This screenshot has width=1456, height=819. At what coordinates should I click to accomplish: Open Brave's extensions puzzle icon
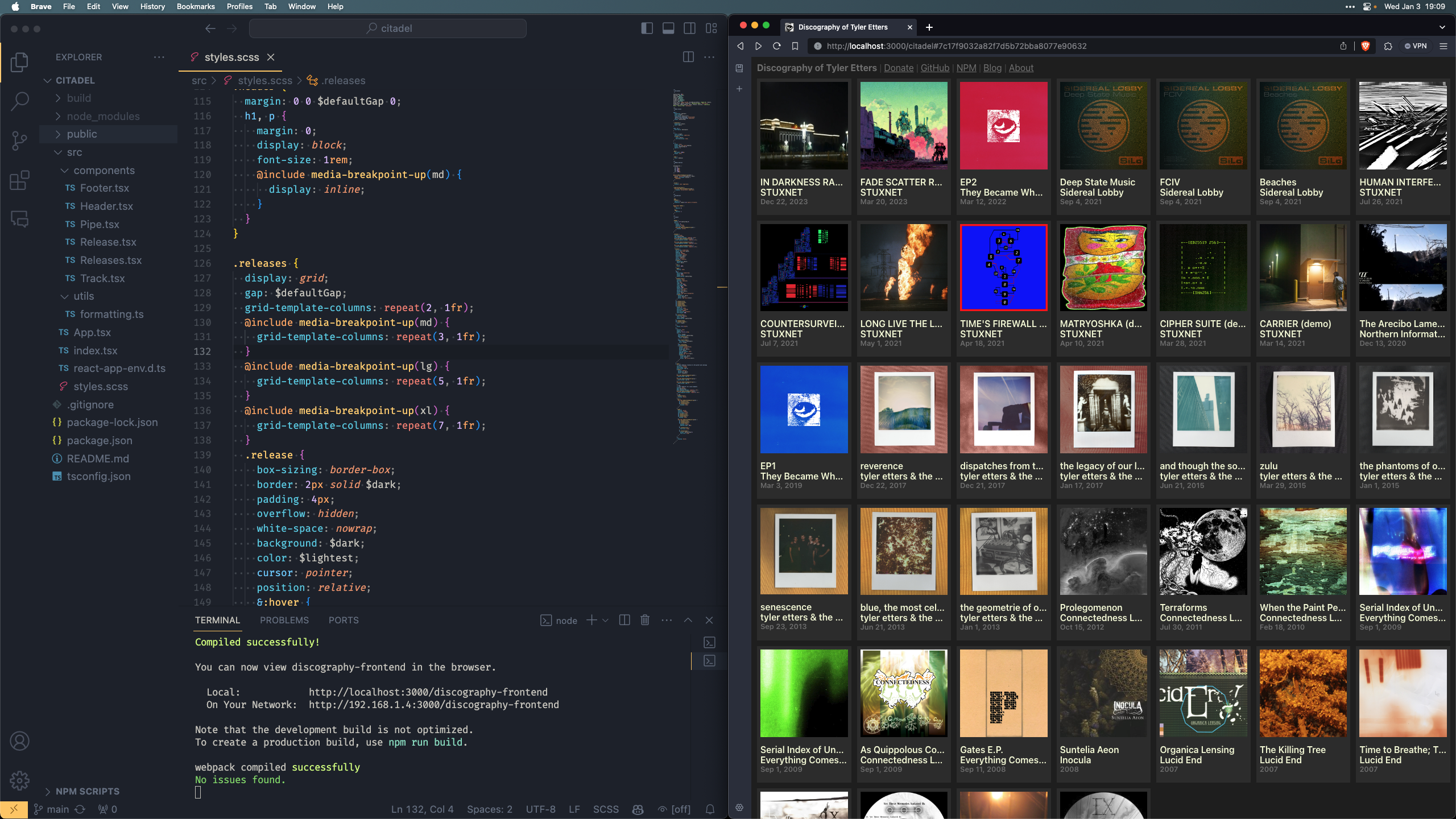point(1388,46)
